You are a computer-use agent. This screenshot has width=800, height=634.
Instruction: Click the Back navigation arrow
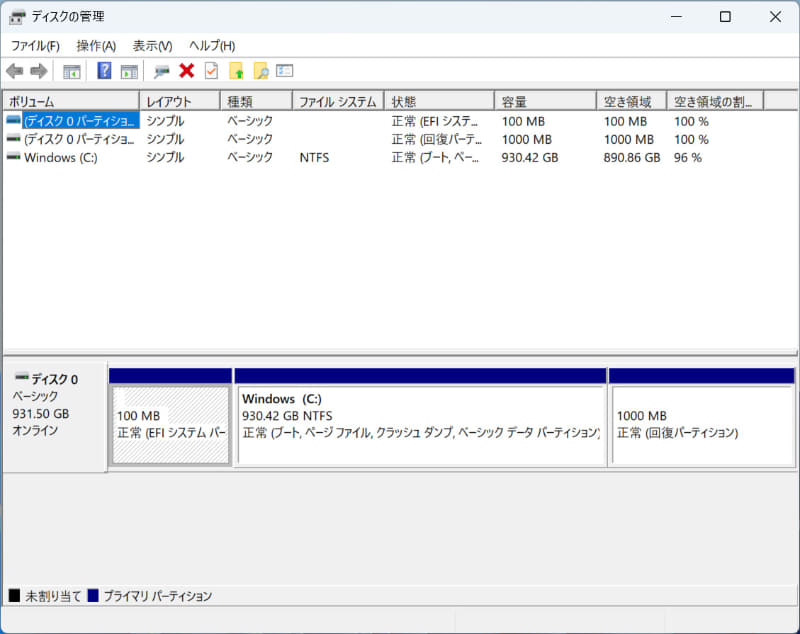coord(15,70)
